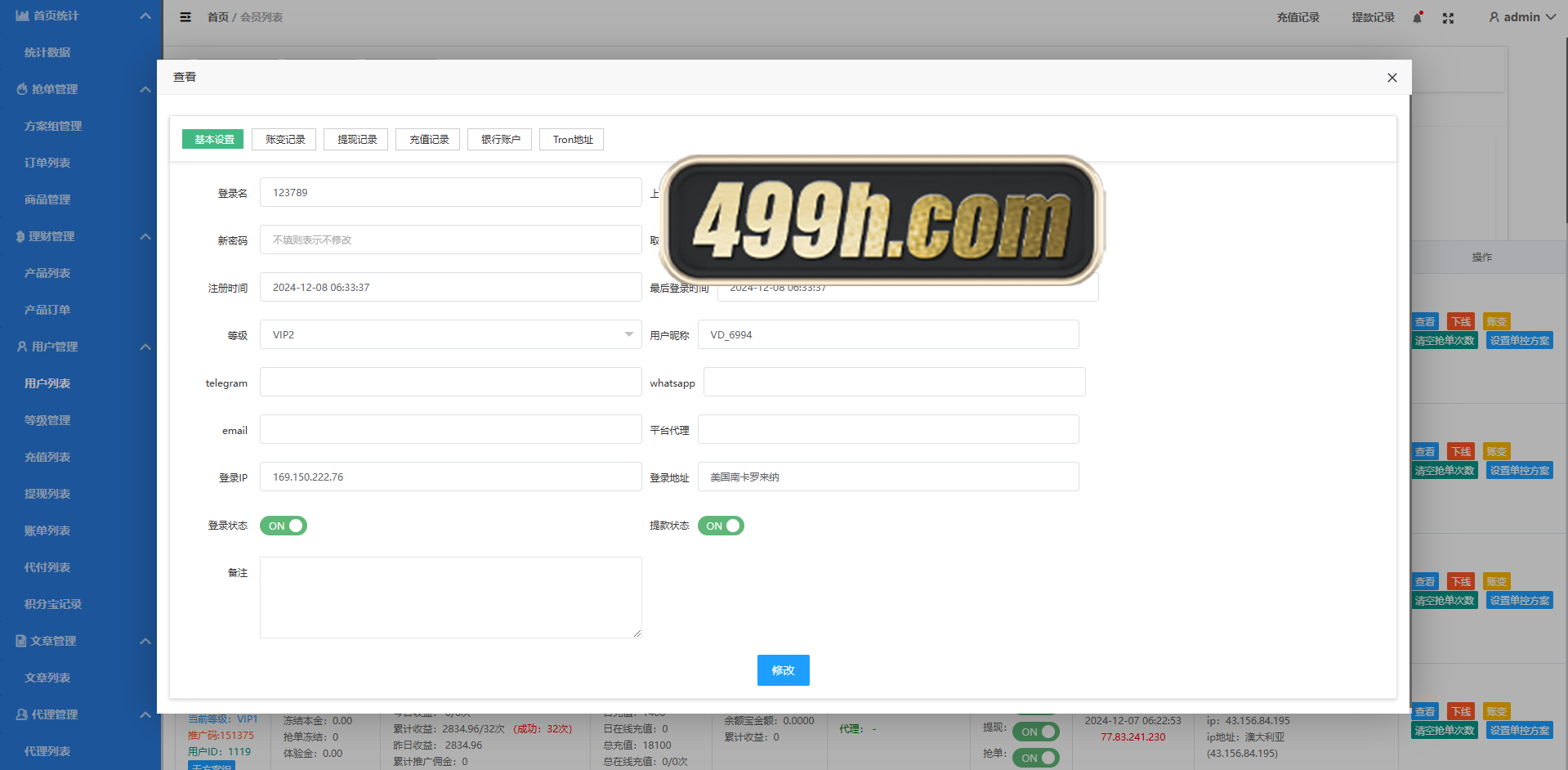Open the 等级 VIP2 dropdown

pos(451,334)
